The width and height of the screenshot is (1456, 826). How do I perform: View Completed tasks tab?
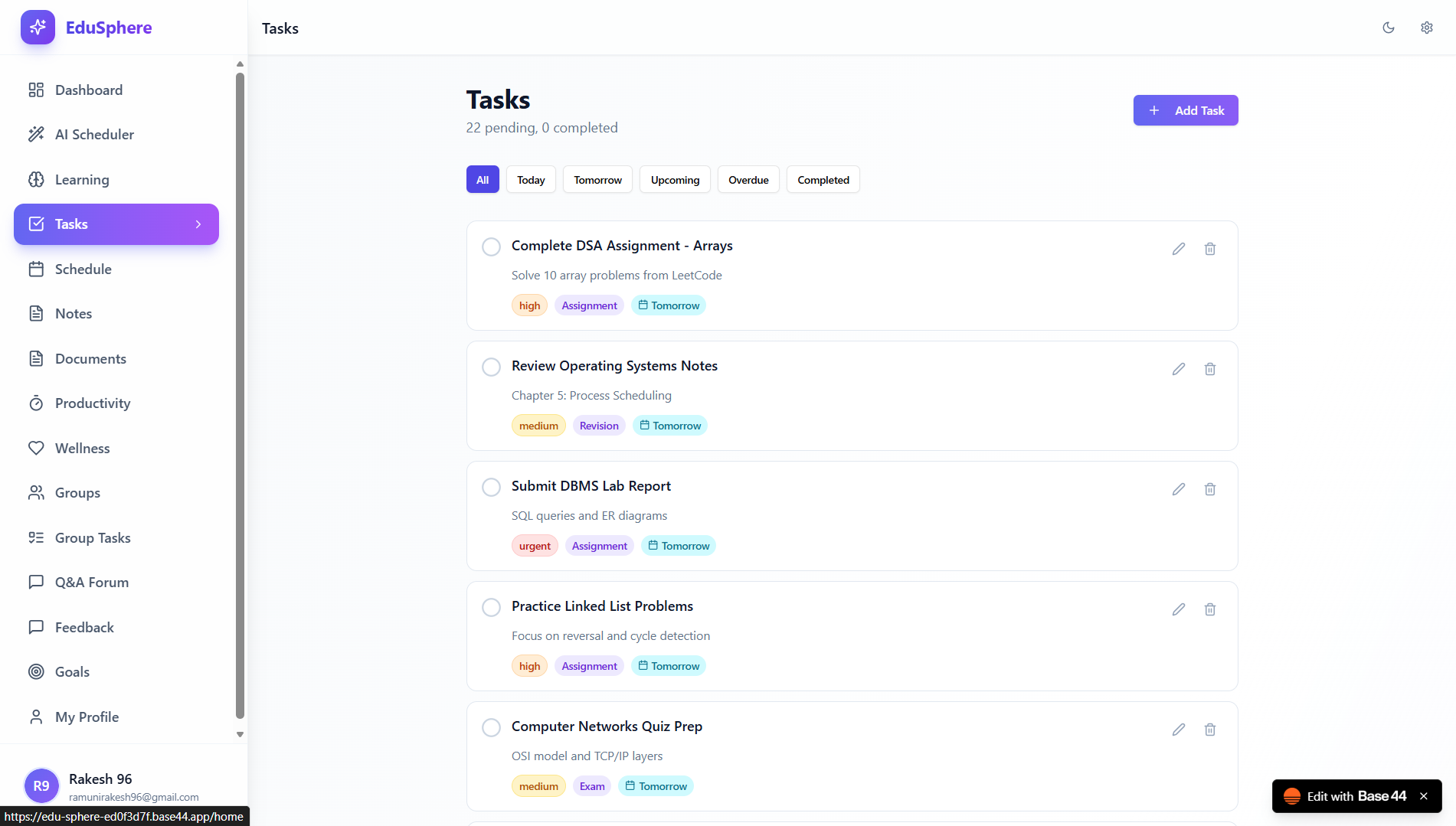coord(823,179)
